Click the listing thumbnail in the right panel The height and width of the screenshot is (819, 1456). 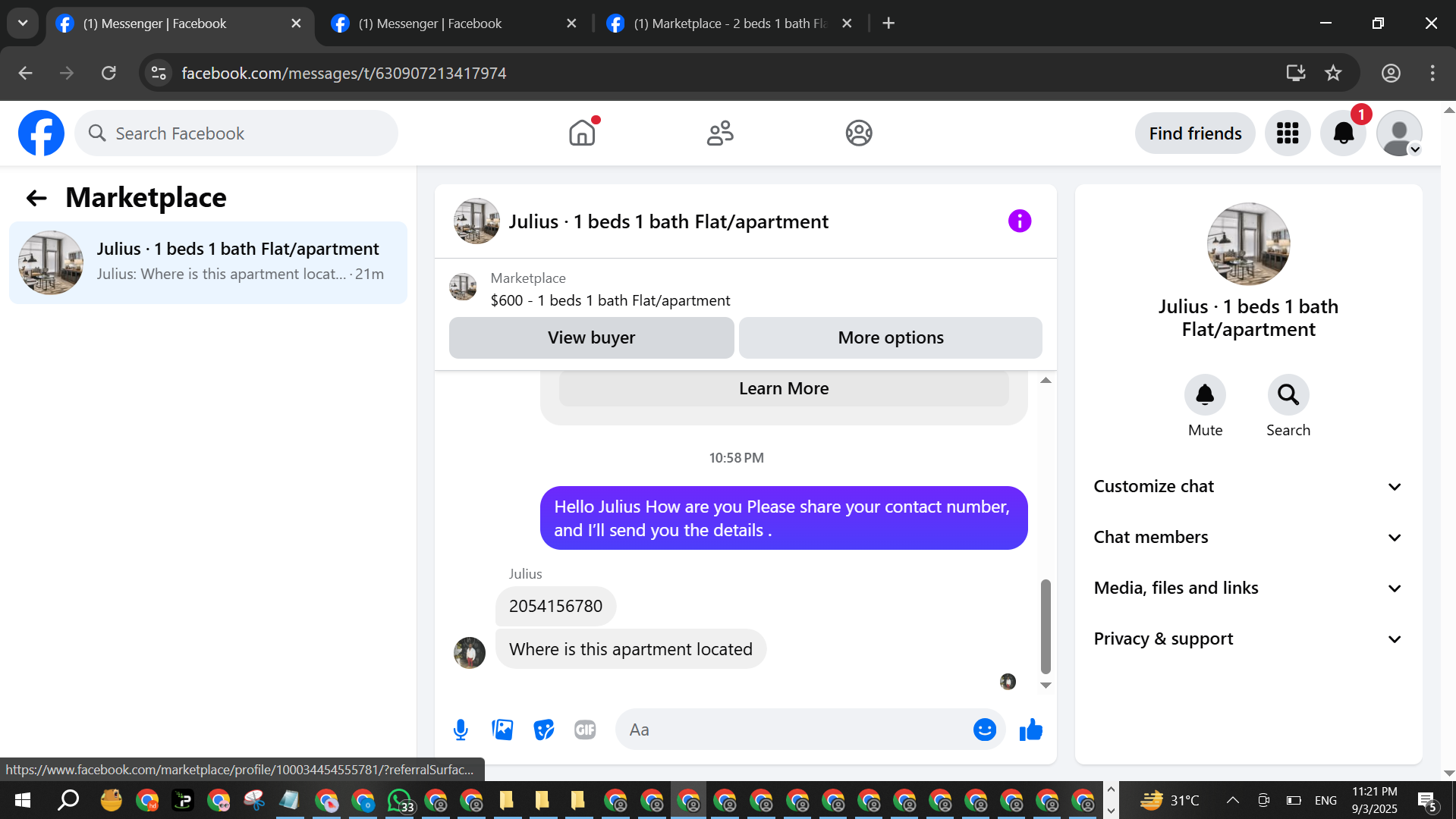[x=1248, y=244]
